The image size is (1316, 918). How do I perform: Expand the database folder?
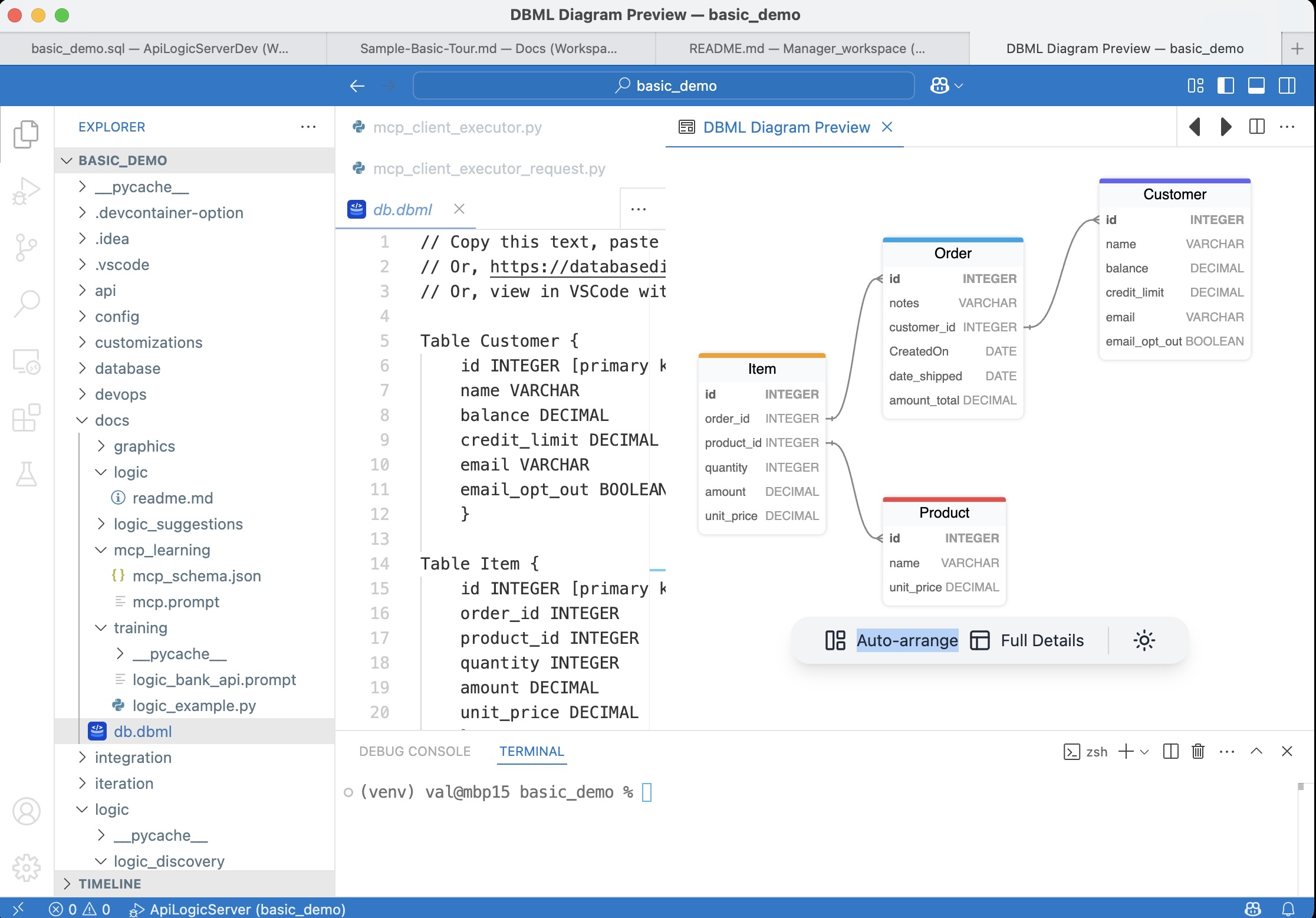point(127,368)
